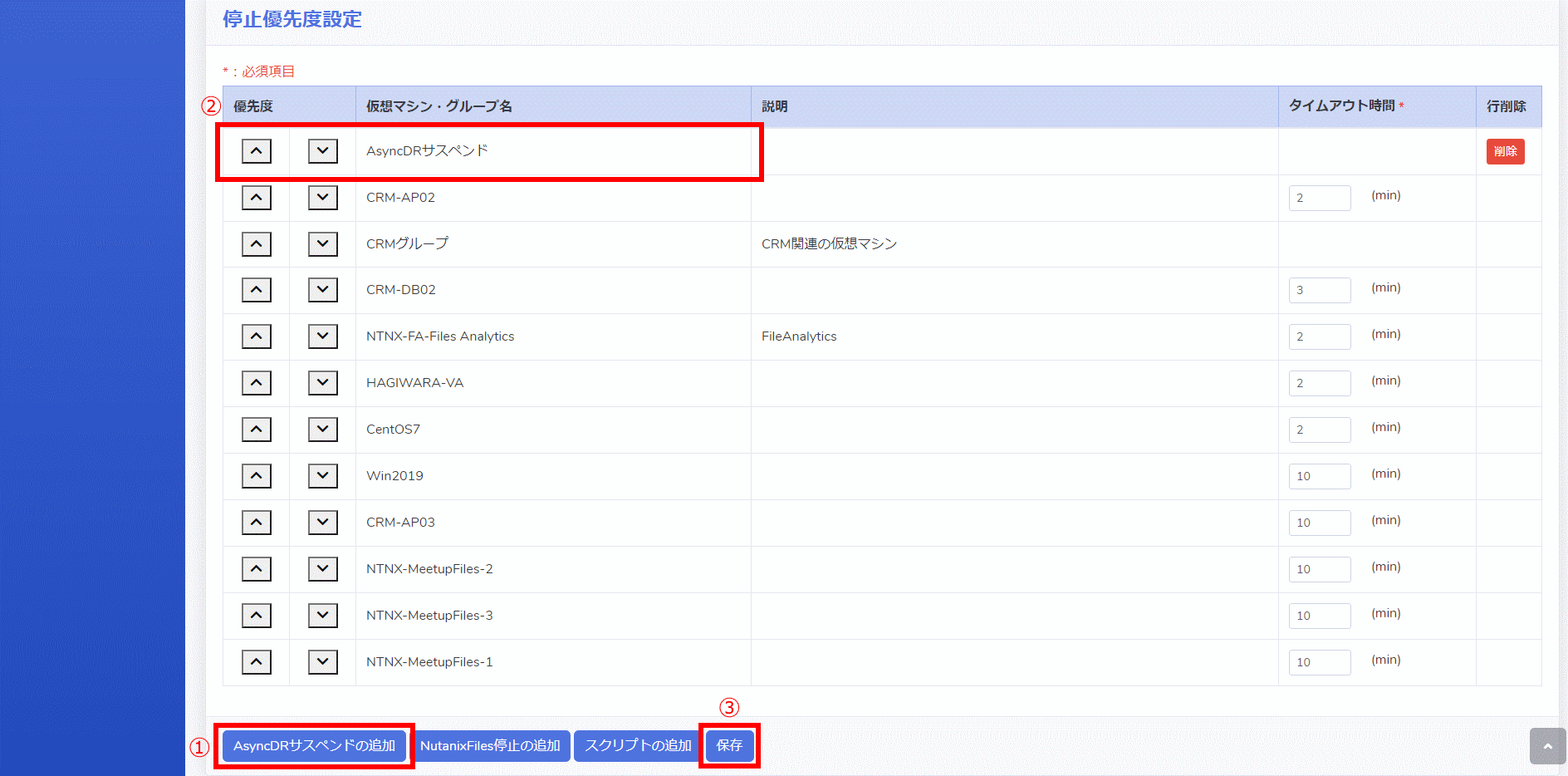This screenshot has height=776, width=1568.
Task: Add an AsyncDR suspend entry
Action: 314,746
